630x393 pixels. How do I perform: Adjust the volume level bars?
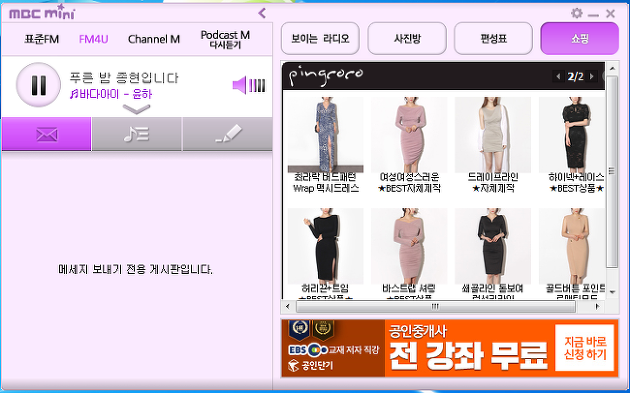tap(257, 85)
